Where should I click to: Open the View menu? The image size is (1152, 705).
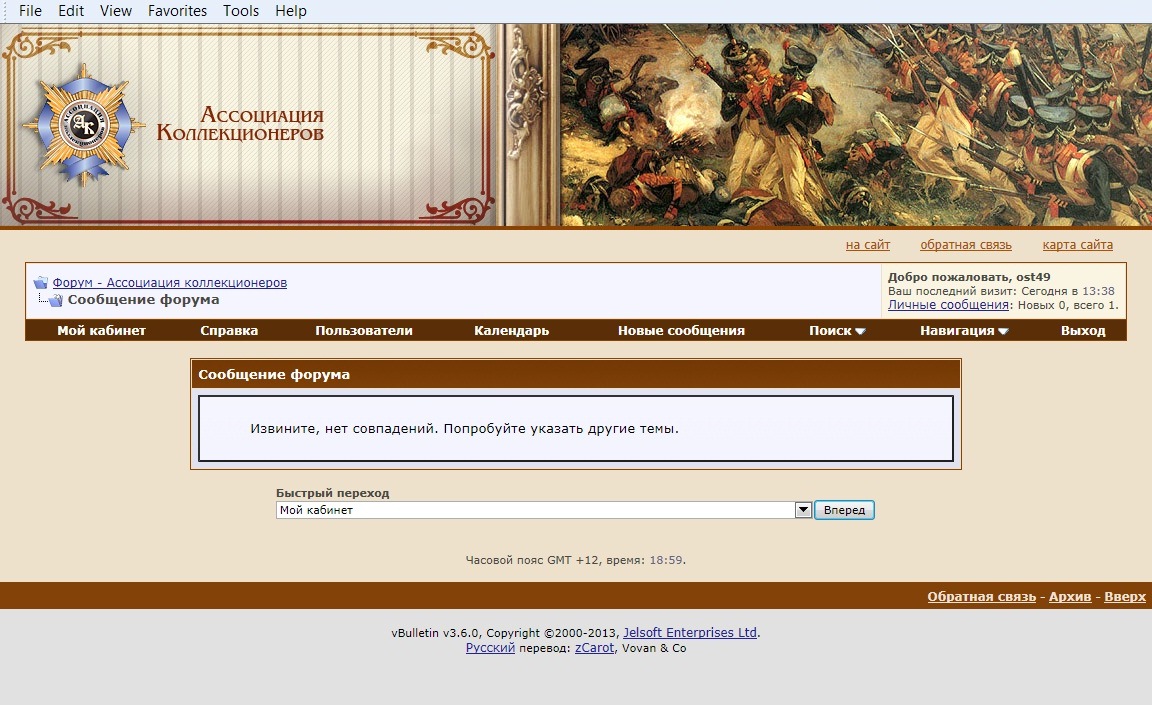(x=116, y=11)
